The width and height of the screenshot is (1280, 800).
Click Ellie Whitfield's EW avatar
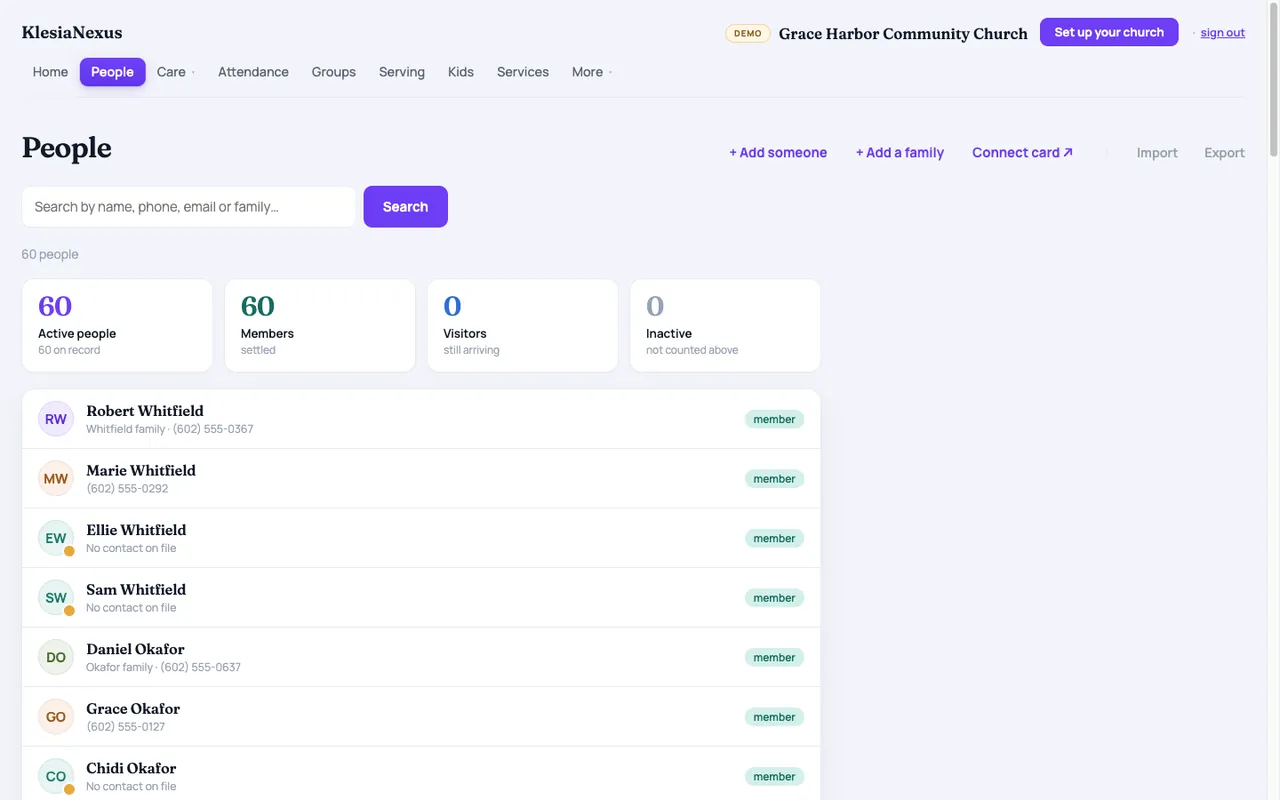pyautogui.click(x=56, y=538)
